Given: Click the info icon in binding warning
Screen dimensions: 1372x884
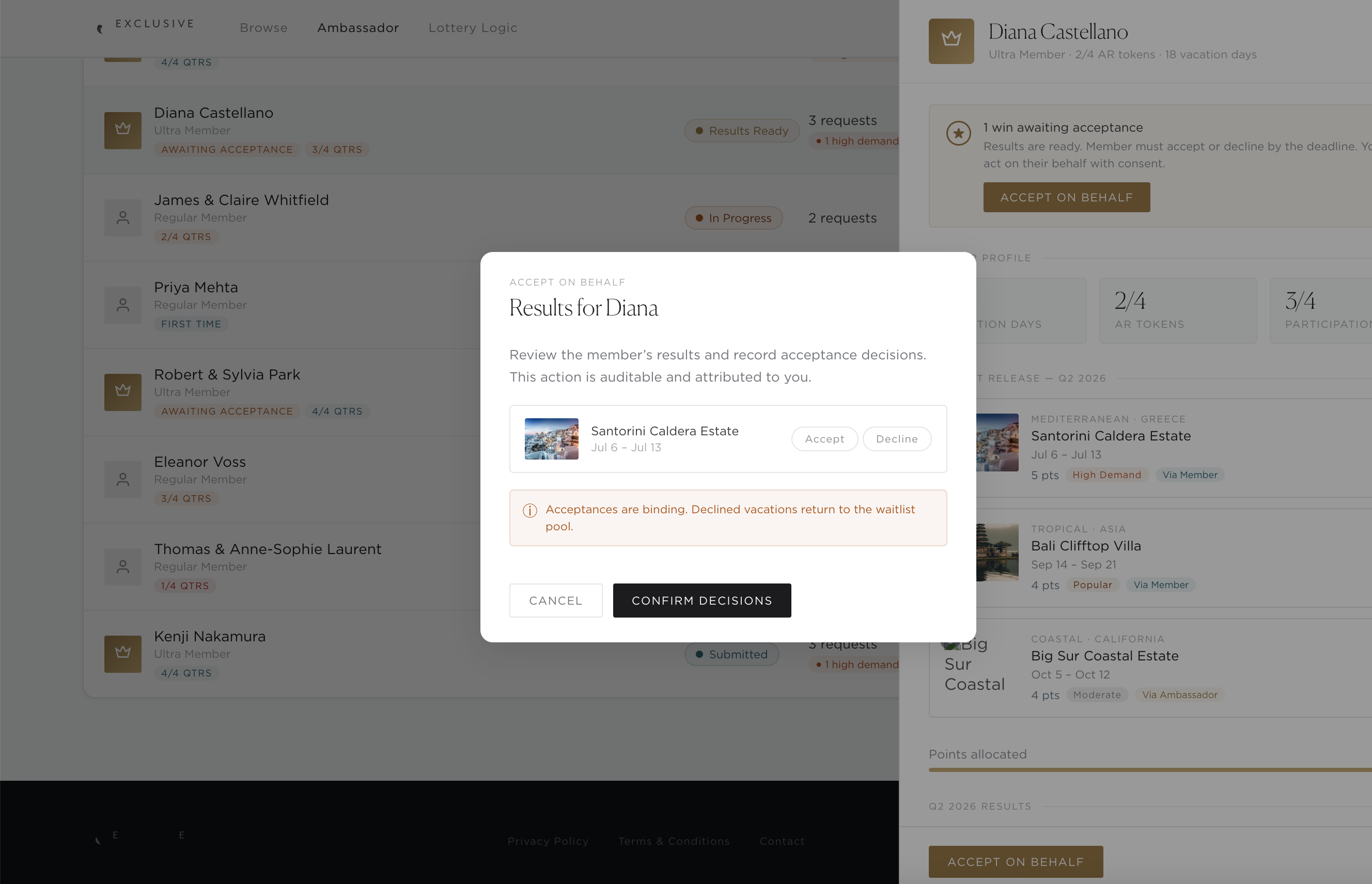Looking at the screenshot, I should coord(529,510).
